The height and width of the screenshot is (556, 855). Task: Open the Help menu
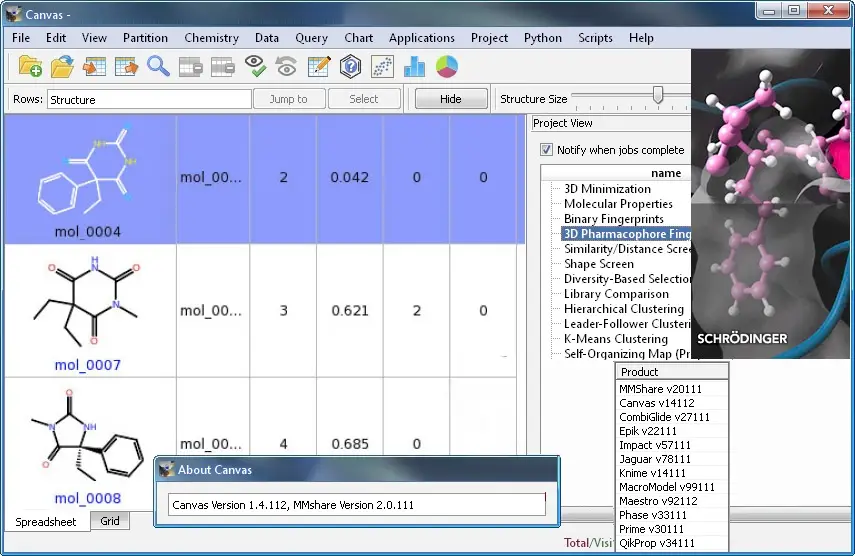pos(641,38)
